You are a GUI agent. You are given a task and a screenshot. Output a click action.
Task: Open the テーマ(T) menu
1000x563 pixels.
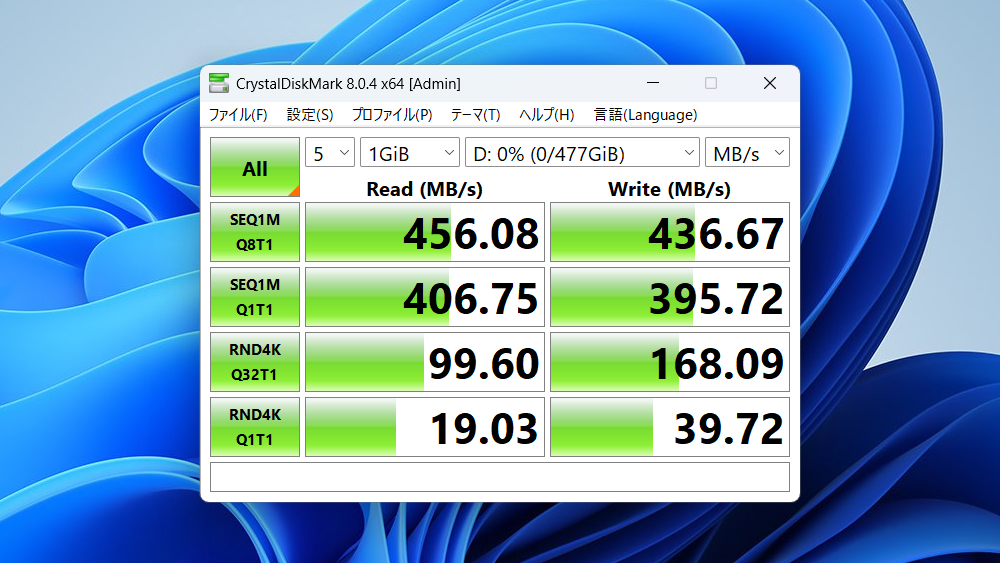click(x=475, y=115)
